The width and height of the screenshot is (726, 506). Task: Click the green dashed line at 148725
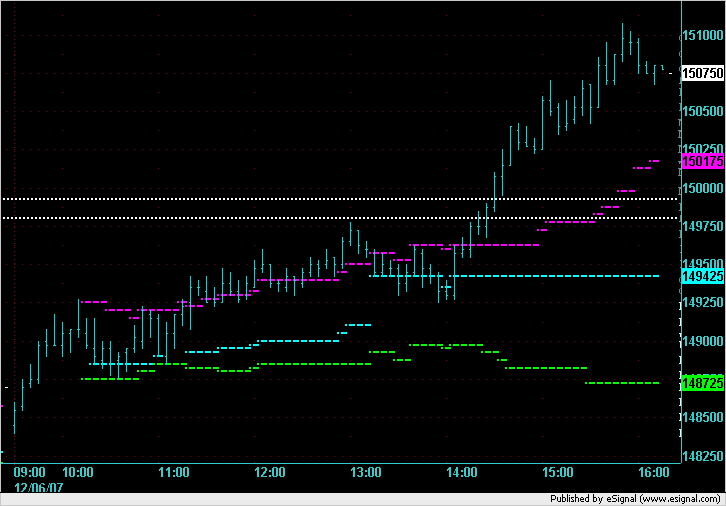pyautogui.click(x=622, y=383)
